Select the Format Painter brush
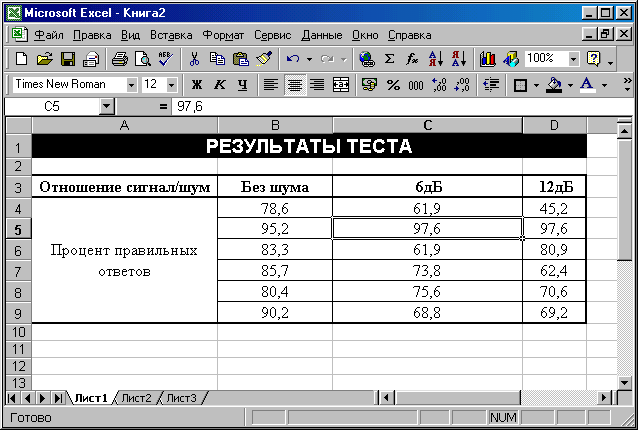This screenshot has width=638, height=430. (264, 59)
